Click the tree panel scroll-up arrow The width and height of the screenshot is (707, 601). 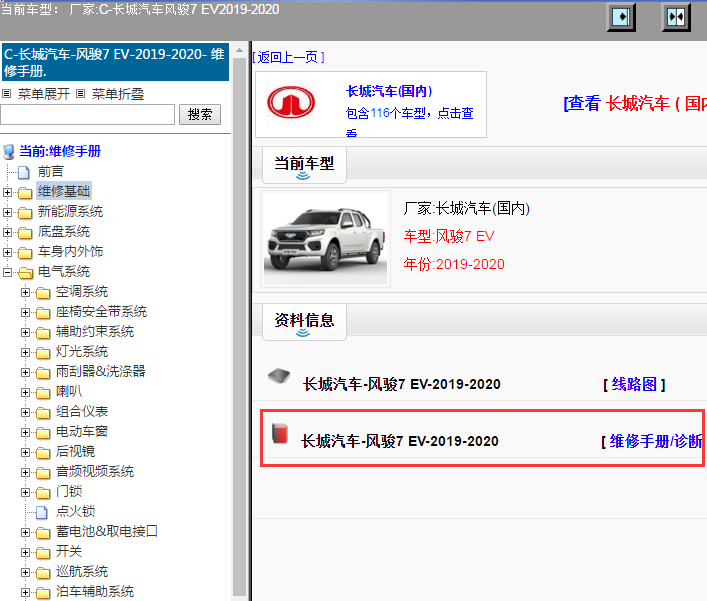click(239, 50)
